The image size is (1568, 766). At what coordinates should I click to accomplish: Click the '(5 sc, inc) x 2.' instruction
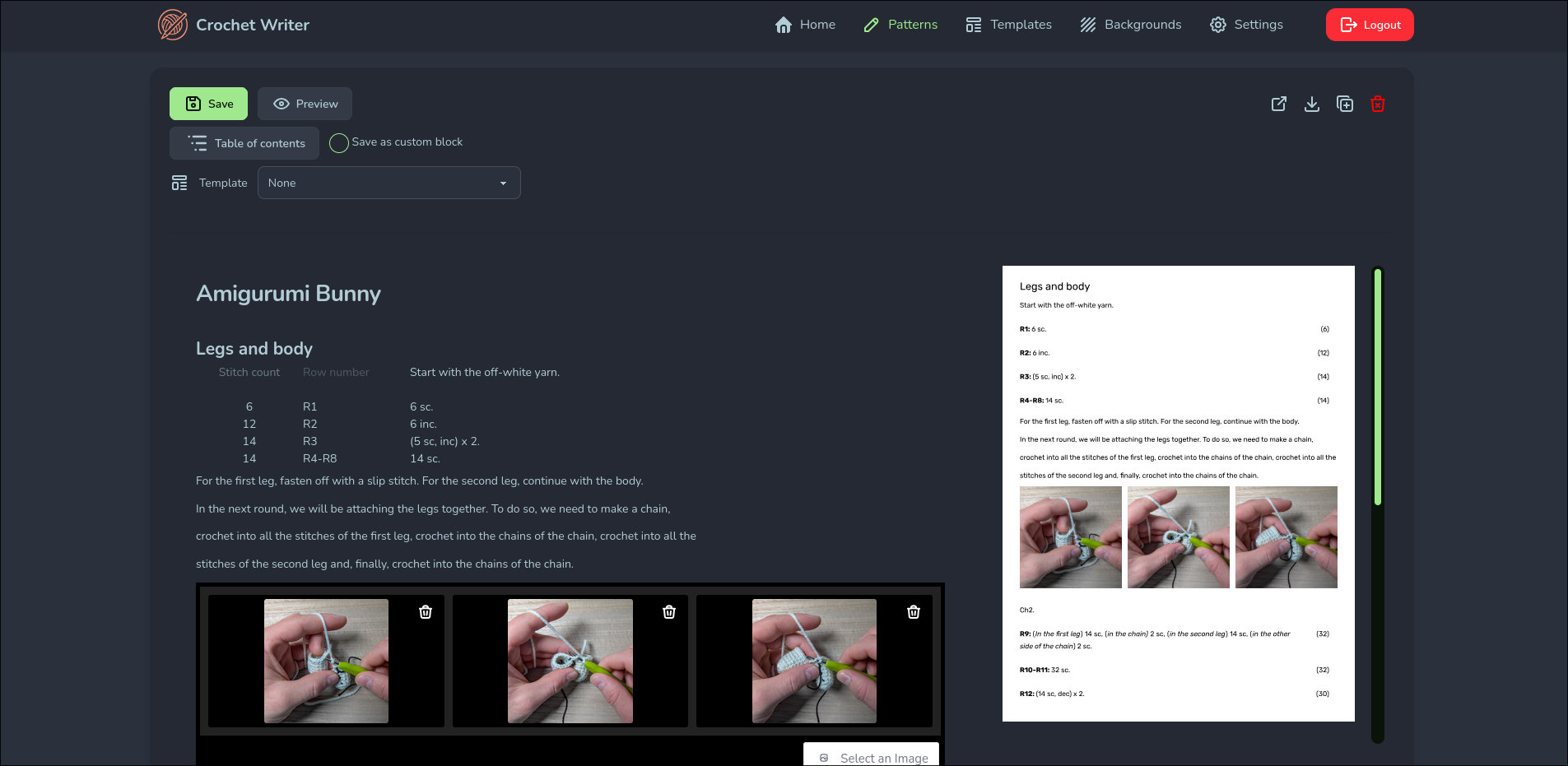444,442
